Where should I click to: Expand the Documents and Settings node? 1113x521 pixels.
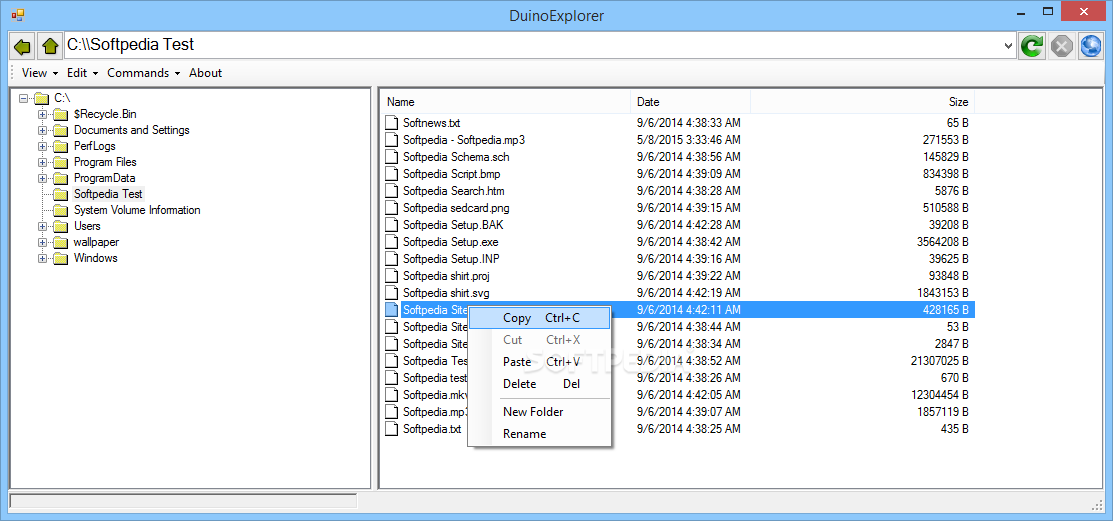coord(43,131)
